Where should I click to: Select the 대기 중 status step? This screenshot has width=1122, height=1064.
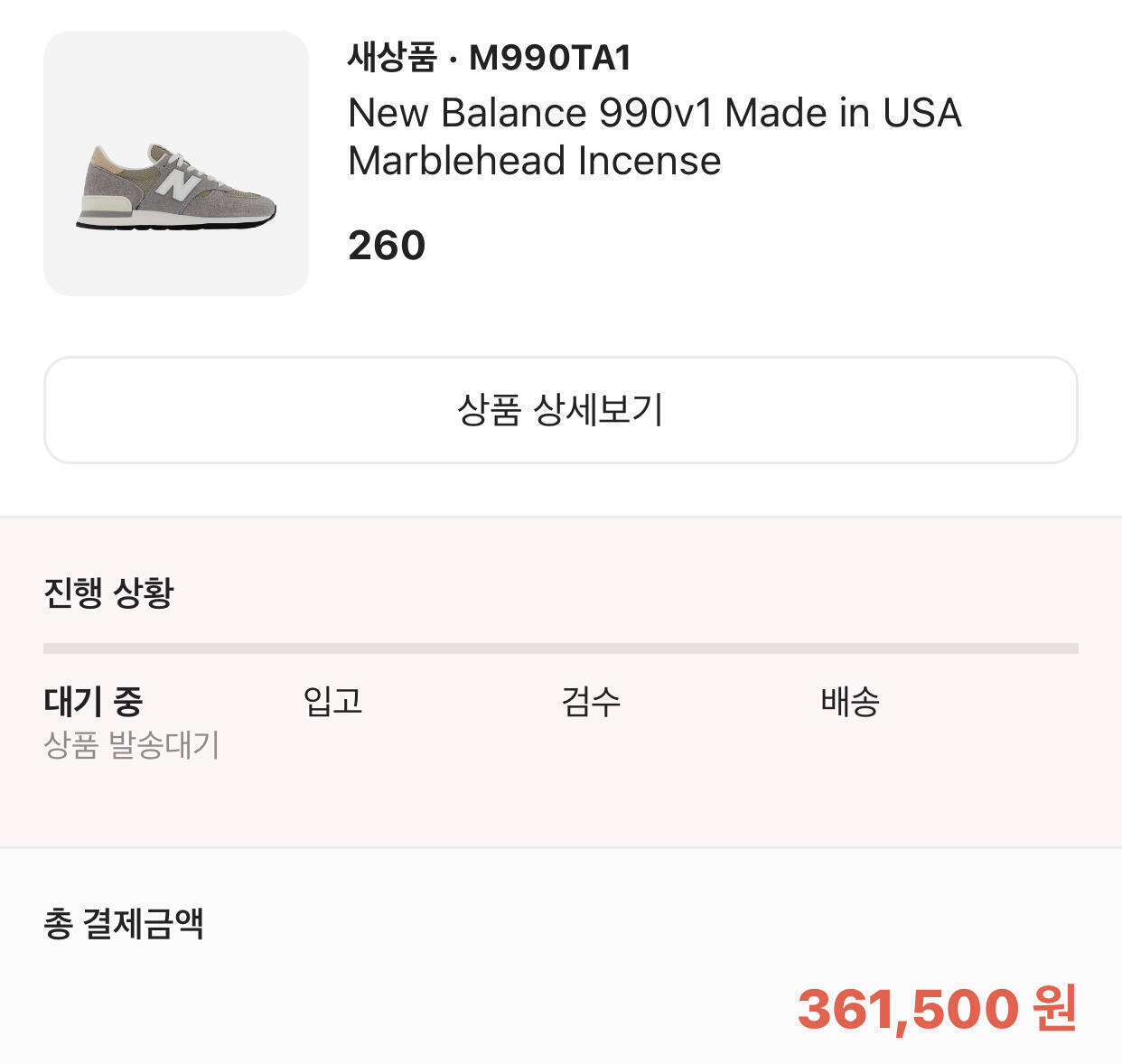tap(93, 701)
